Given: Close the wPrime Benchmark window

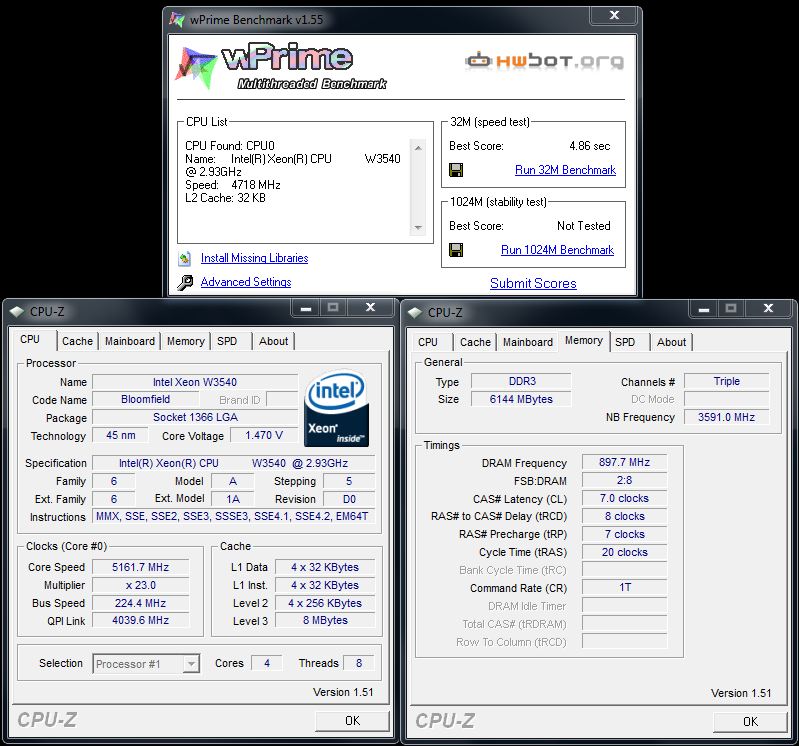Looking at the screenshot, I should [614, 15].
